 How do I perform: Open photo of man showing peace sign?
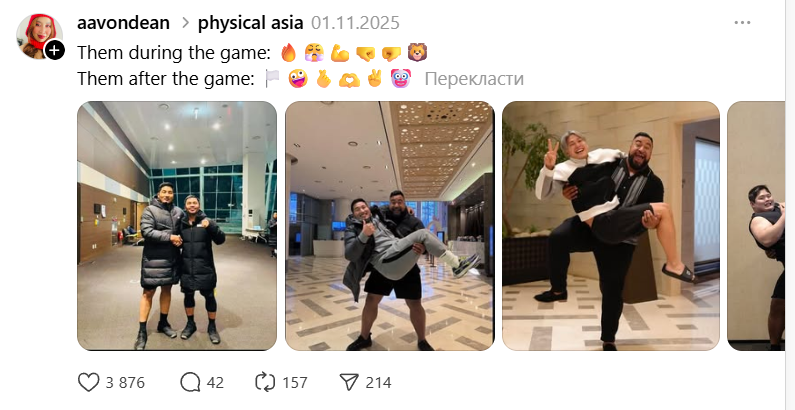611,226
